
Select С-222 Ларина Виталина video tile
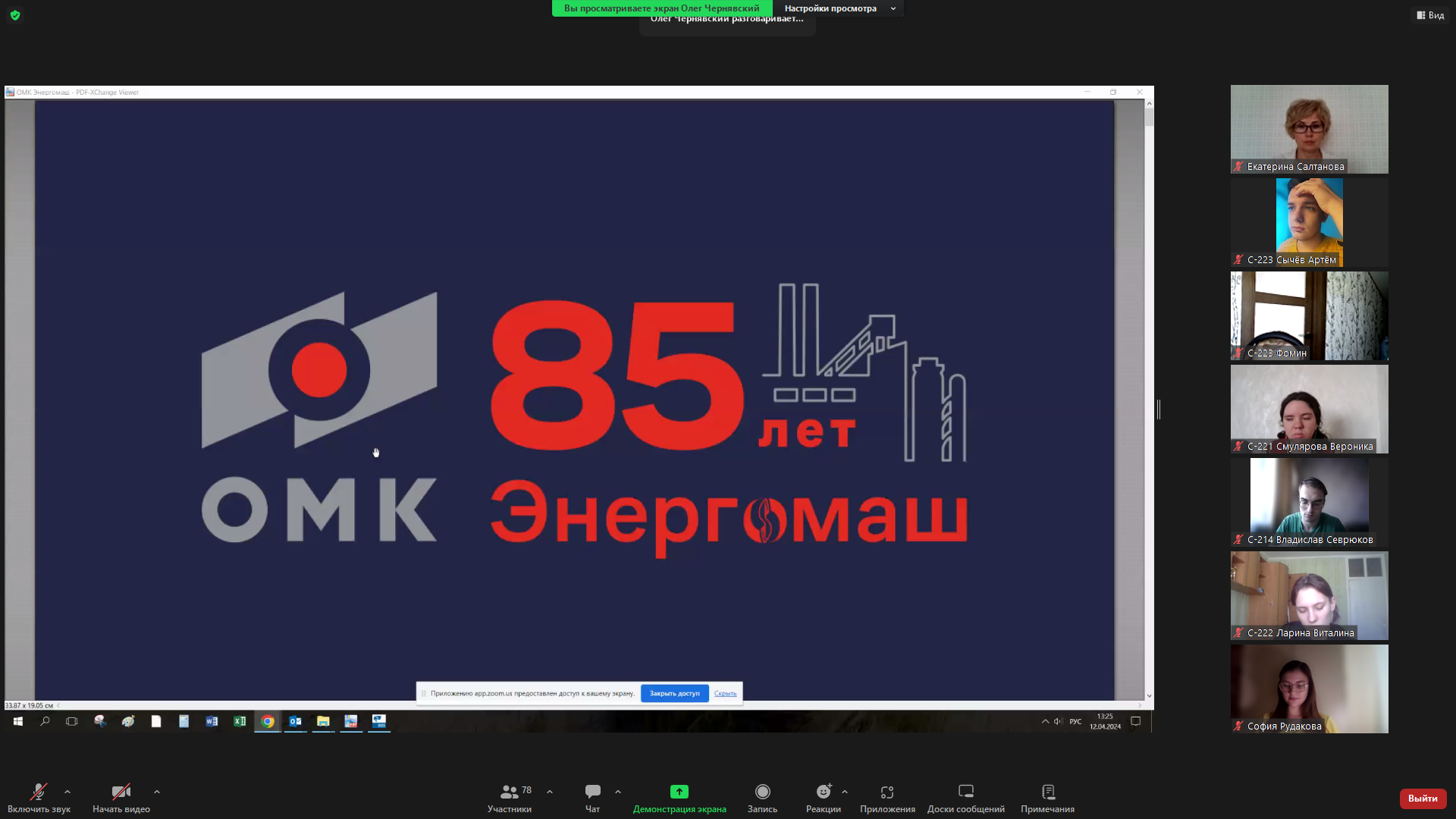[1309, 595]
